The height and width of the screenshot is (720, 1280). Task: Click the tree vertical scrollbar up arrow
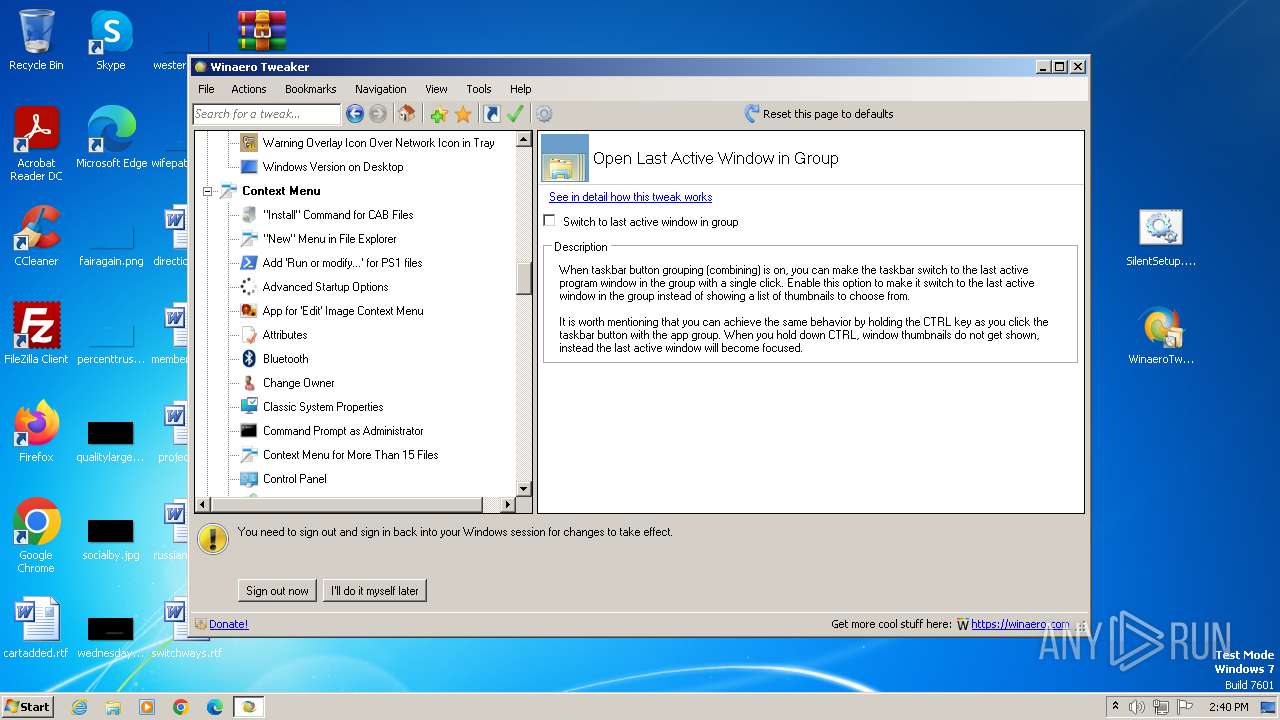(x=523, y=140)
